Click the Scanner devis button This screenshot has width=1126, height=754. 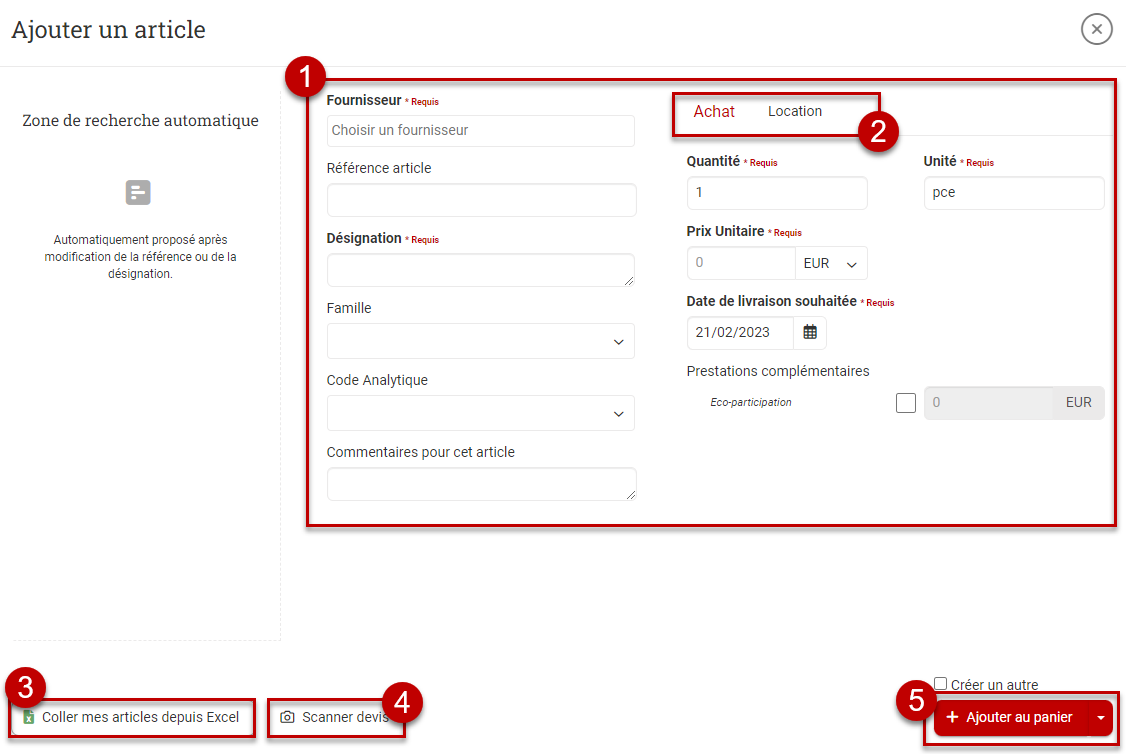[x=345, y=717]
